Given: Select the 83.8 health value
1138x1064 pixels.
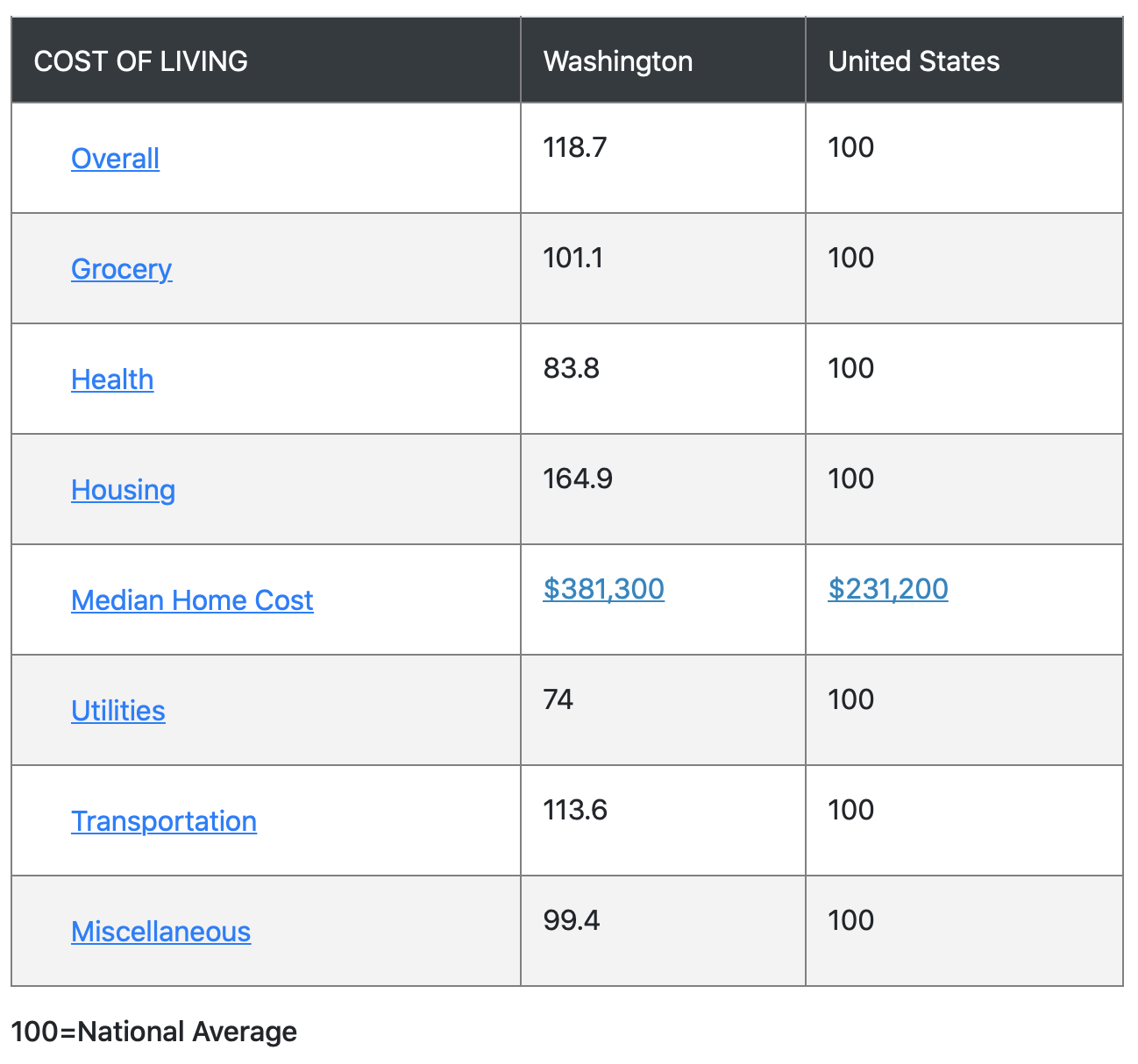Looking at the screenshot, I should (x=571, y=368).
